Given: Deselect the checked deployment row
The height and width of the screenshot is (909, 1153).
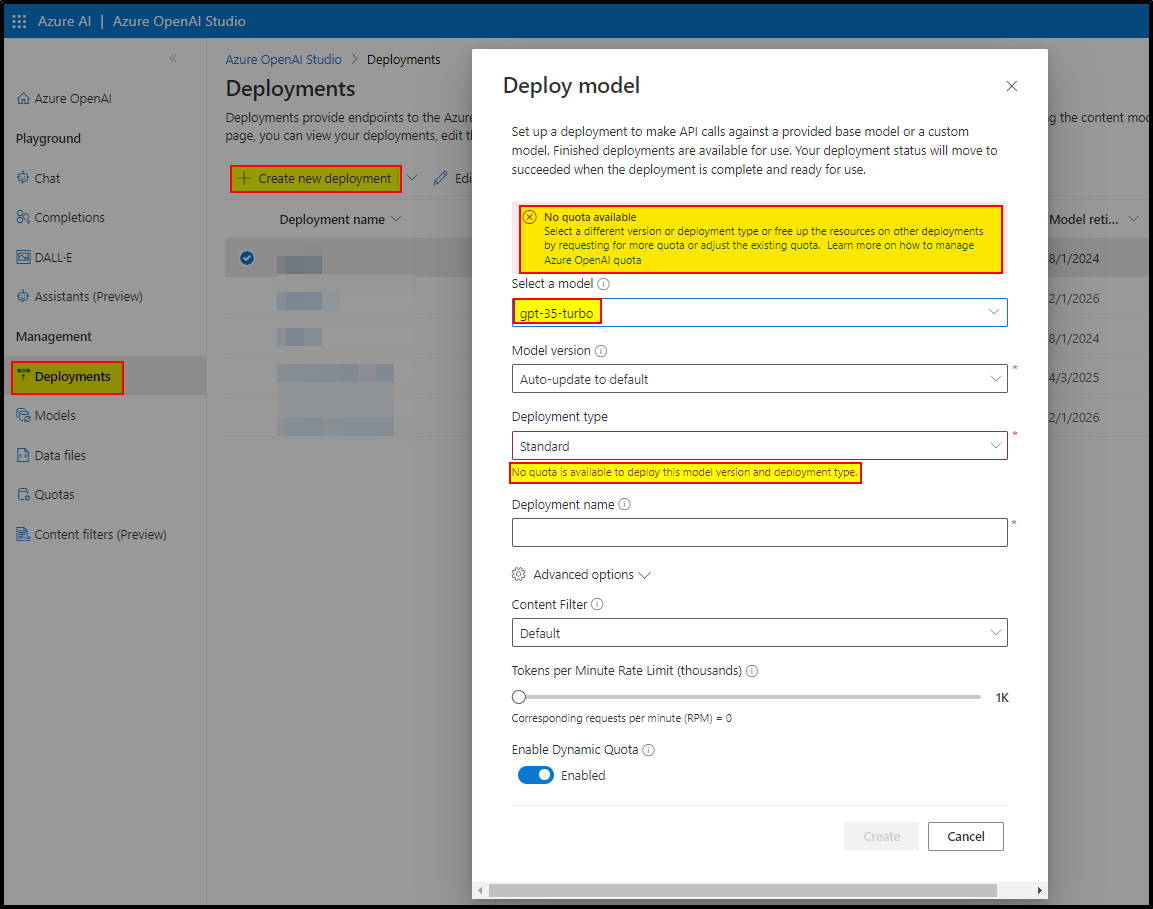Looking at the screenshot, I should click(x=244, y=258).
